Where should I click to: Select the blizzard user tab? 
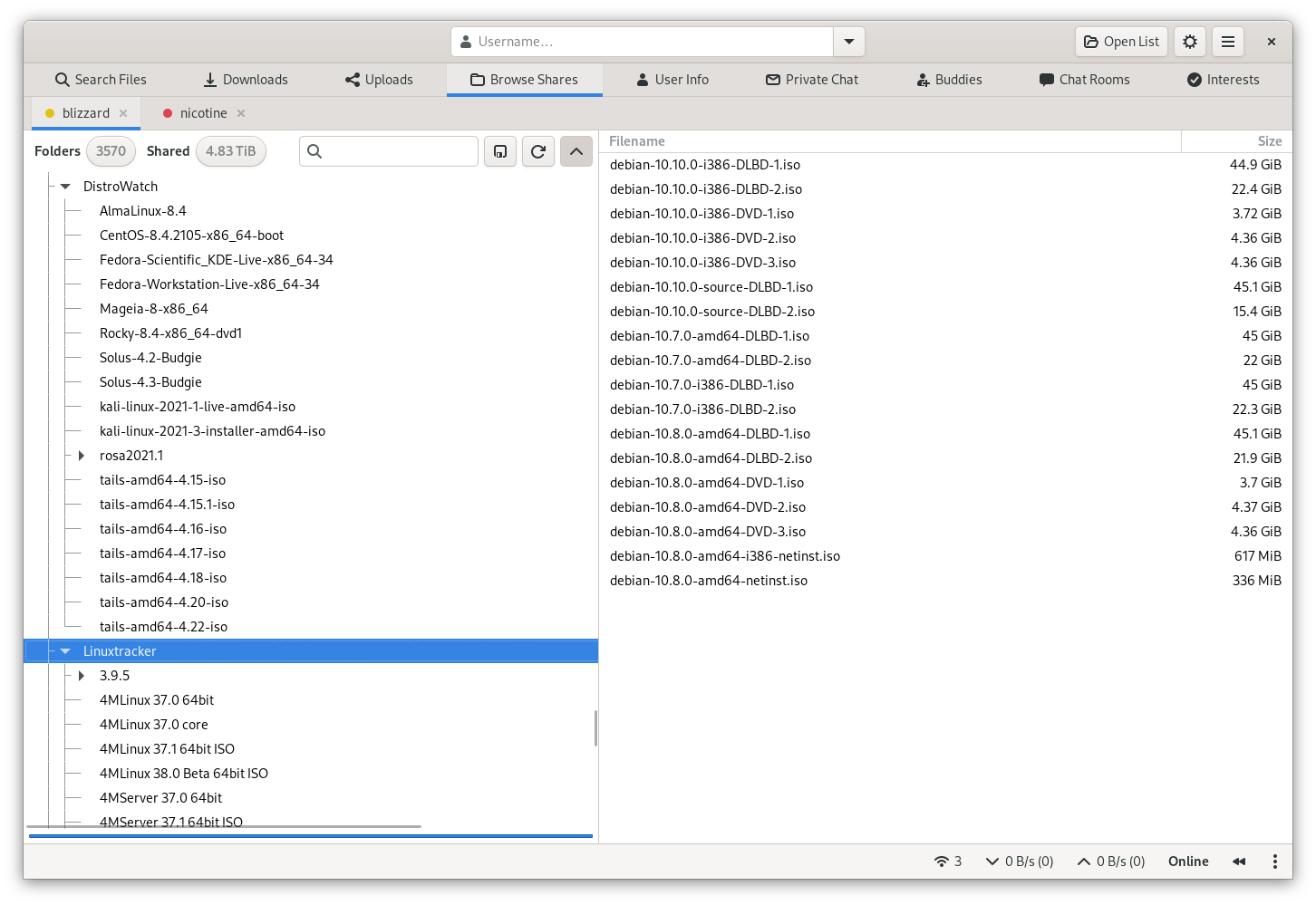pos(86,113)
